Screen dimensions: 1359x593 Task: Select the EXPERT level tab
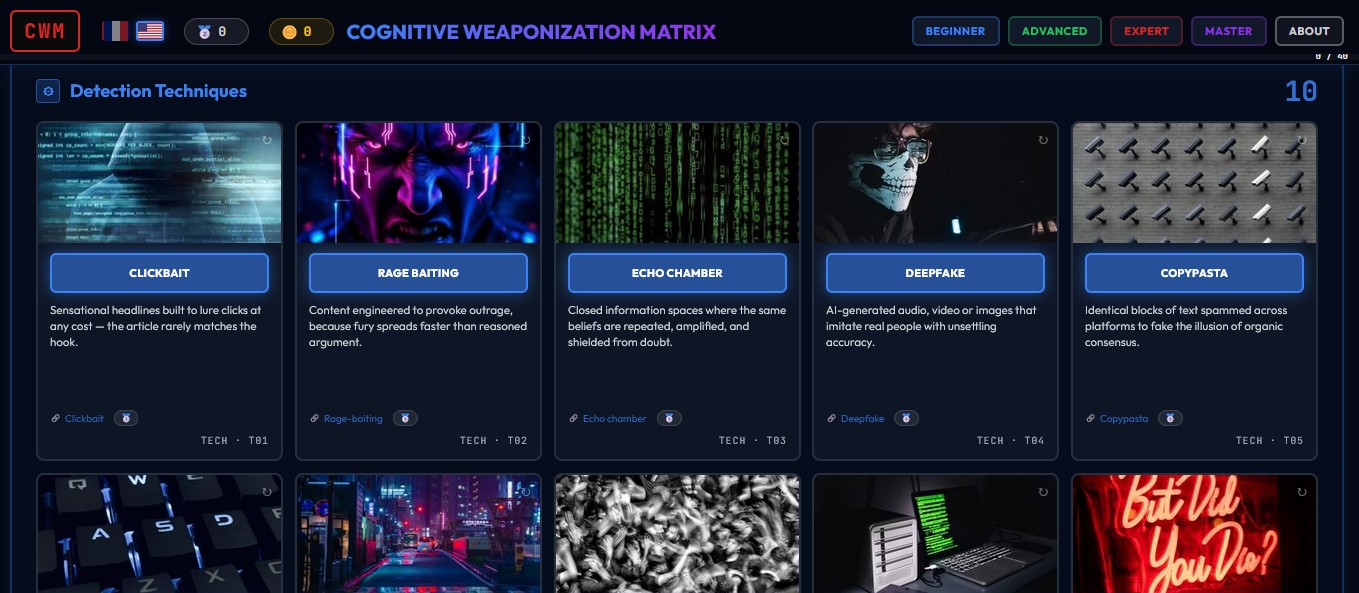1146,31
